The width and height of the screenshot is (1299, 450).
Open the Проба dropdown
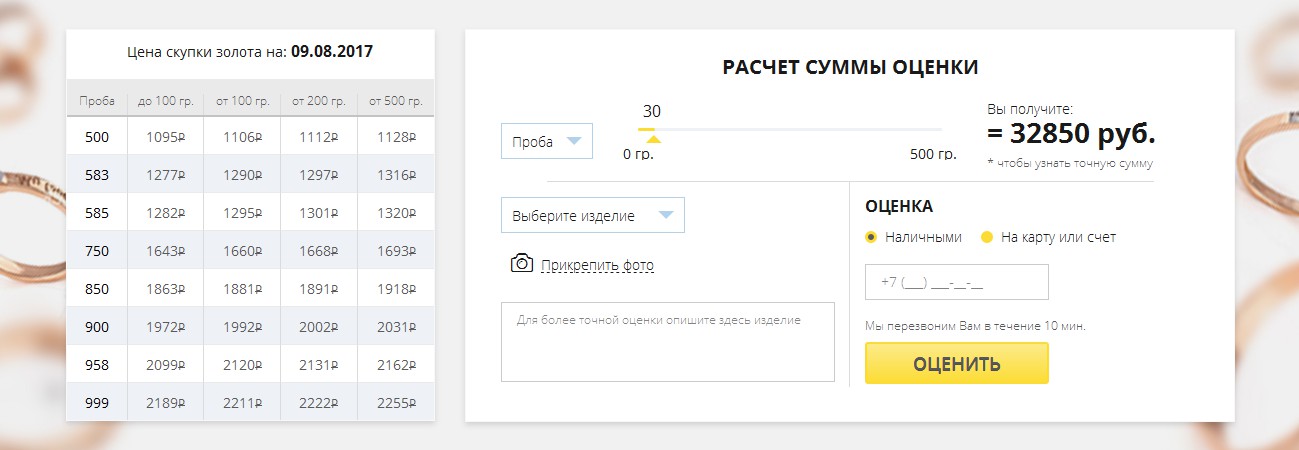pos(546,141)
